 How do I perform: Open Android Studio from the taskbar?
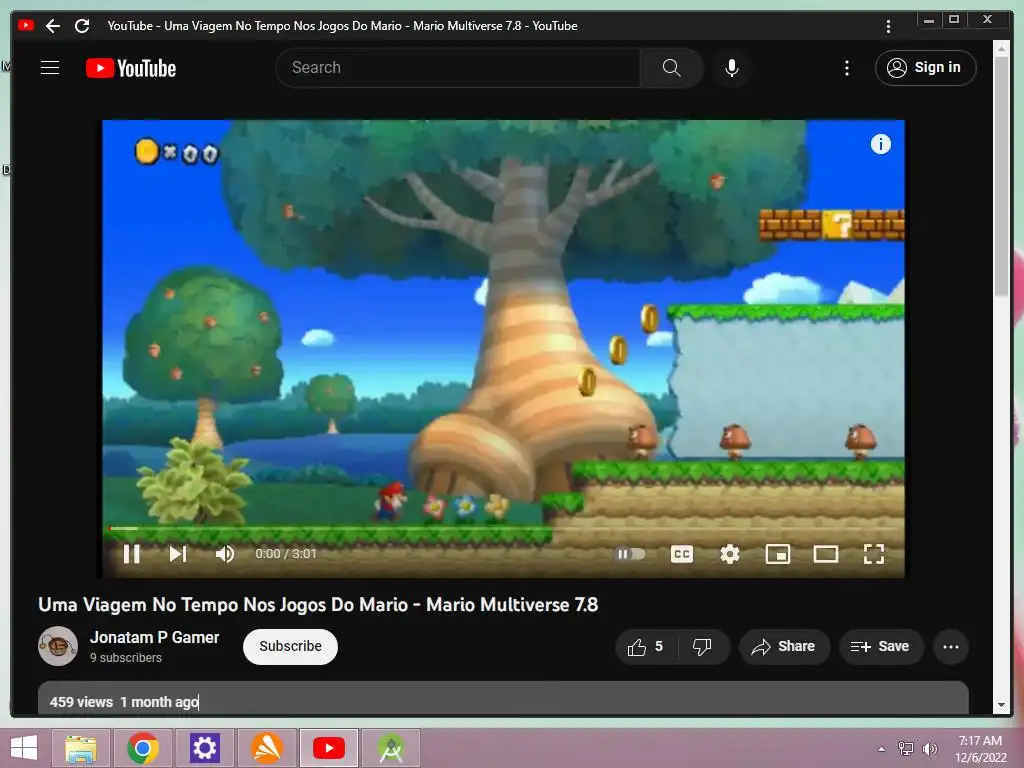391,748
